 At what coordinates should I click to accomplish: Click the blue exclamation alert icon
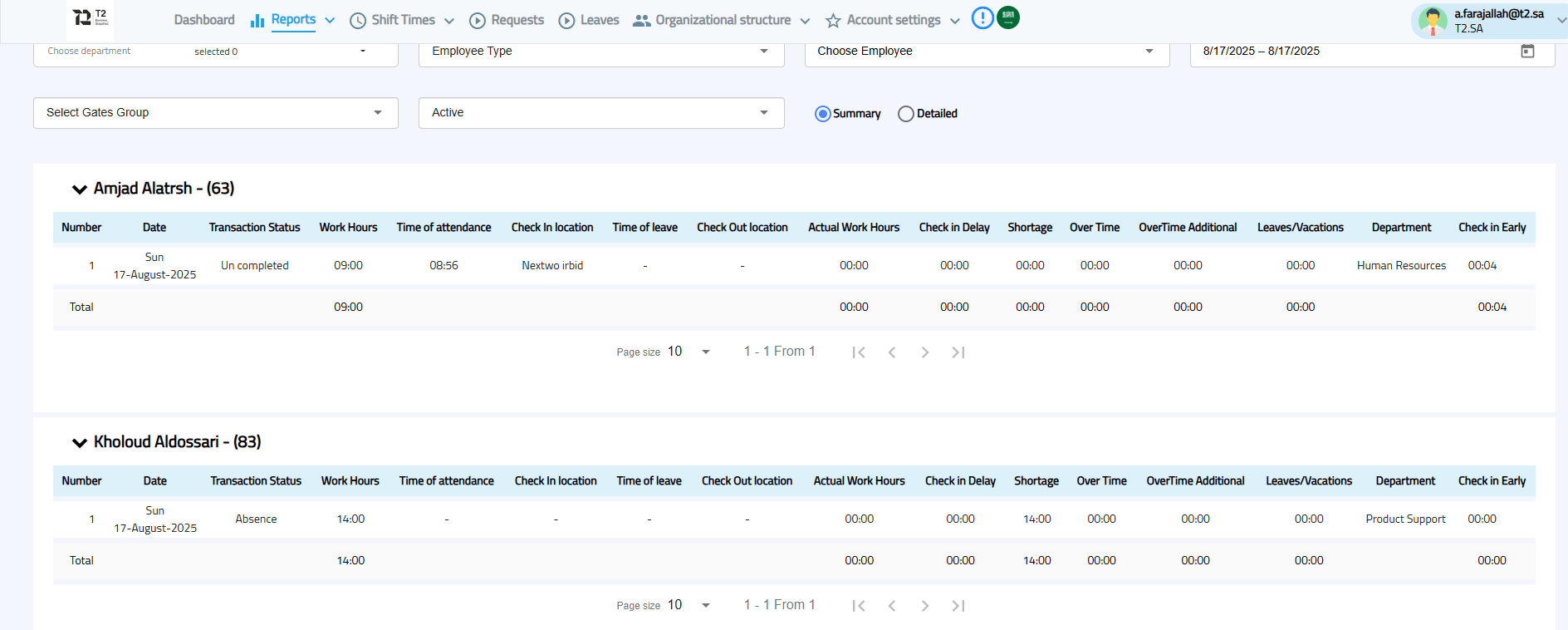coord(982,17)
